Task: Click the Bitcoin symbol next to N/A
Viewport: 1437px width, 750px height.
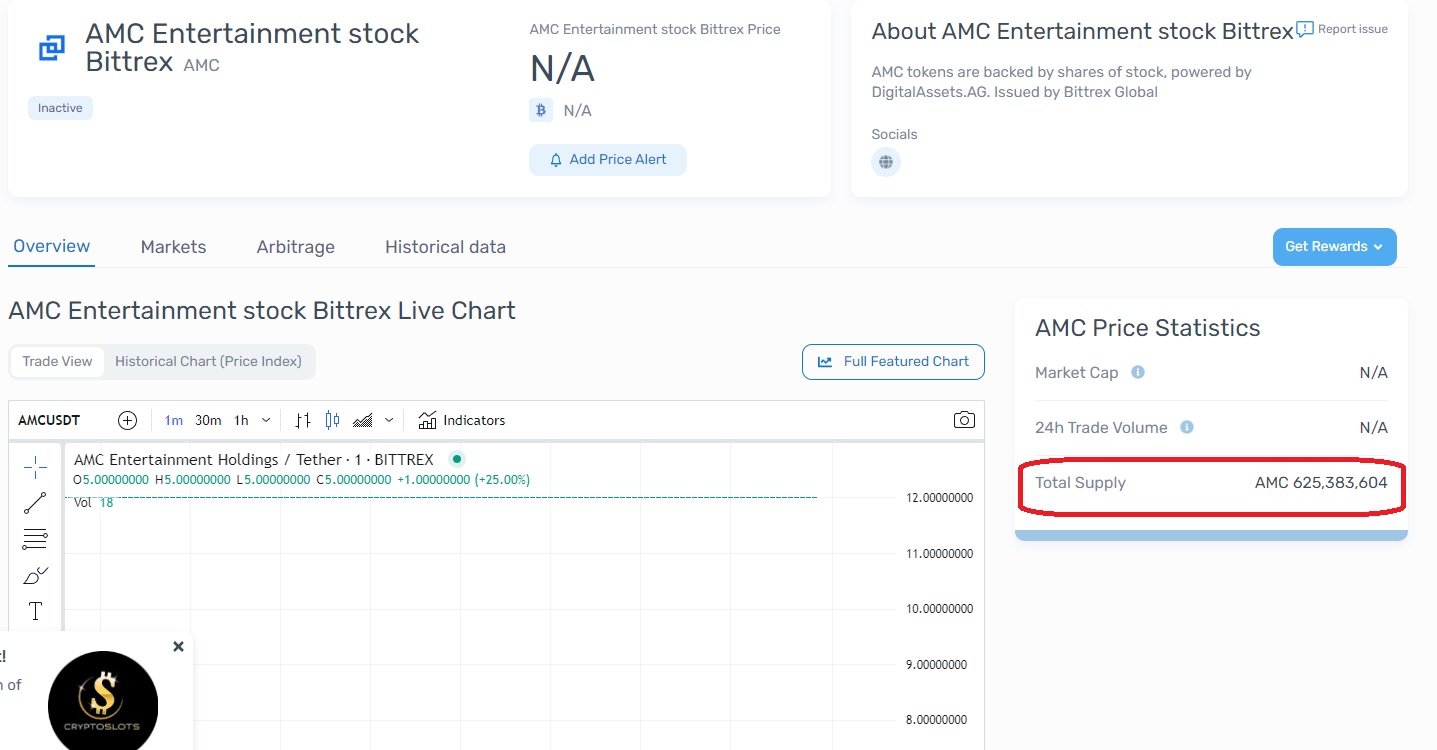Action: coord(541,110)
